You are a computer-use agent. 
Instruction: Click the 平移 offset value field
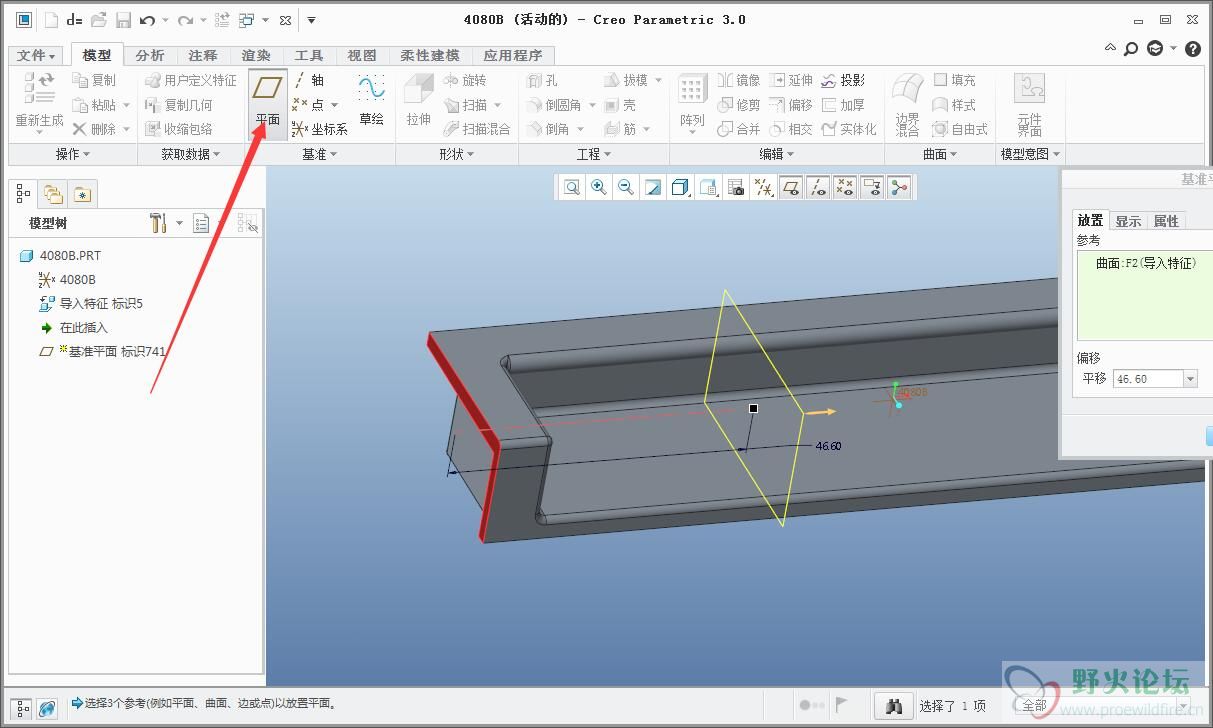[1148, 379]
